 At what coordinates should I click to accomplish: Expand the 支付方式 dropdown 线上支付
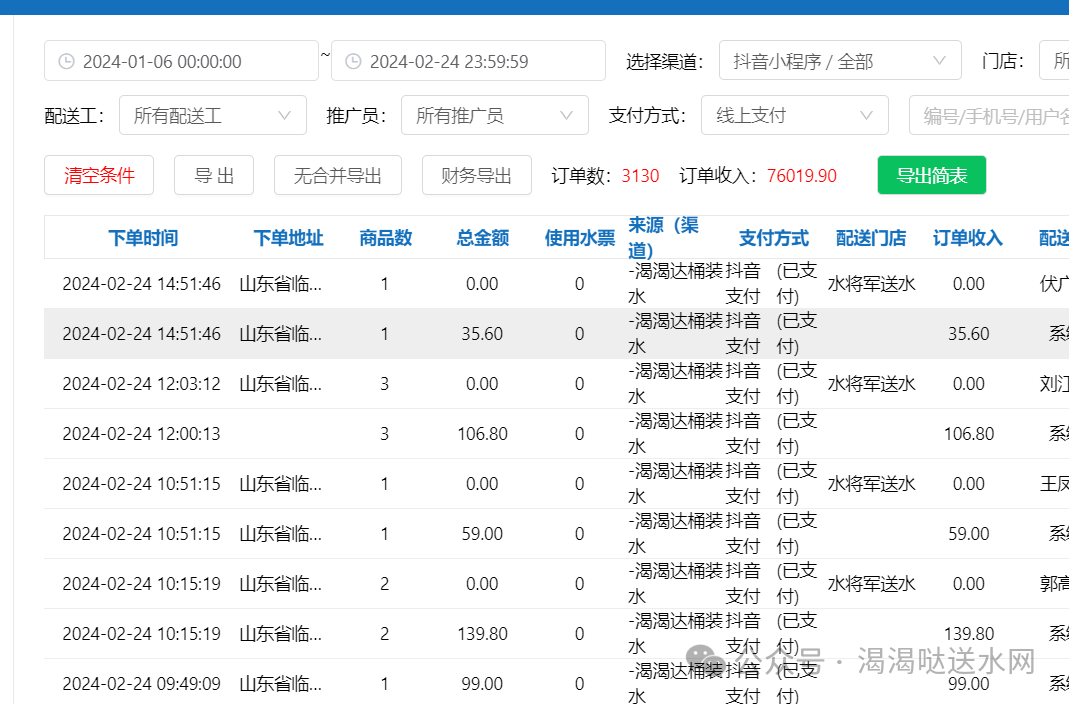click(795, 115)
